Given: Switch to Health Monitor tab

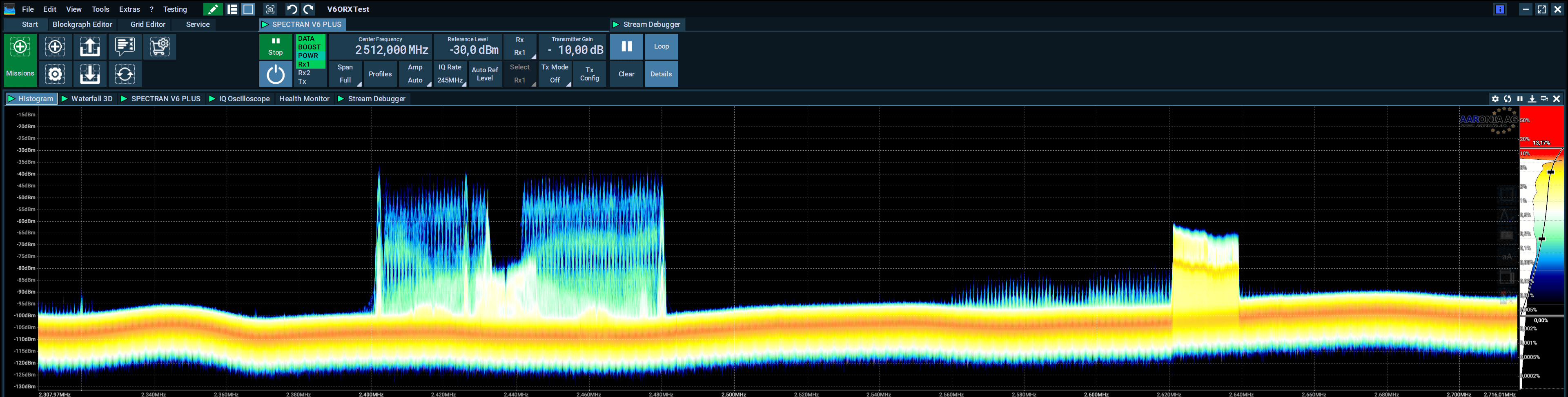Looking at the screenshot, I should [304, 99].
